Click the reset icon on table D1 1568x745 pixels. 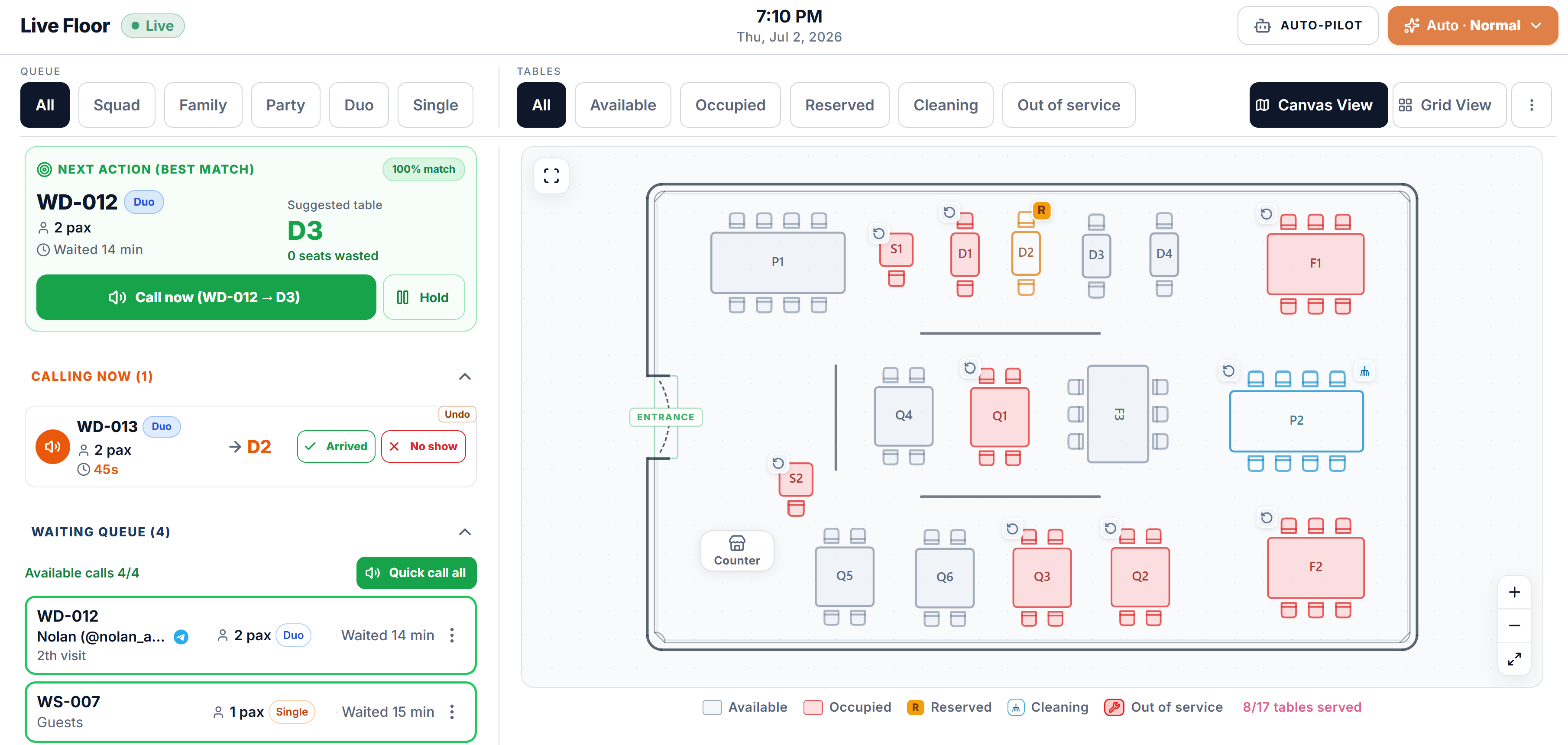[949, 212]
